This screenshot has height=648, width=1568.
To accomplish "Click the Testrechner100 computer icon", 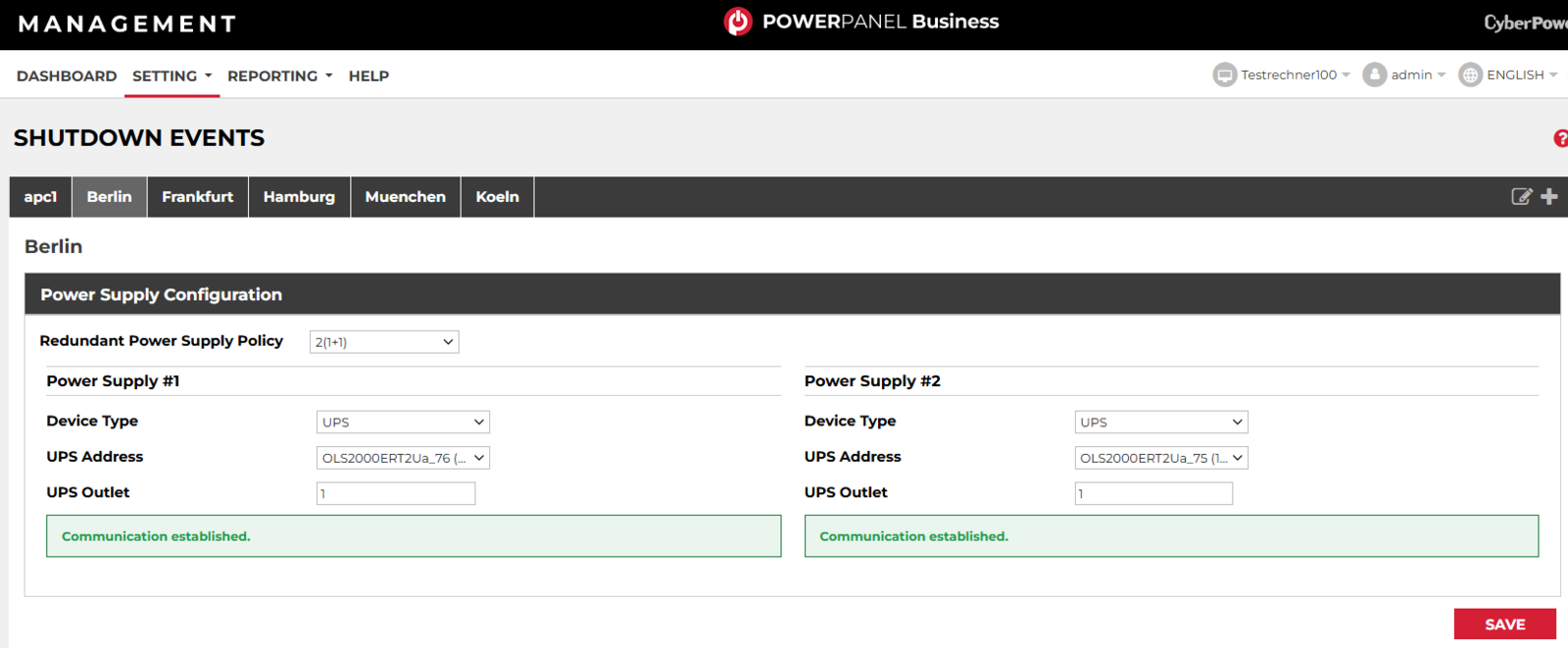I will point(1224,75).
